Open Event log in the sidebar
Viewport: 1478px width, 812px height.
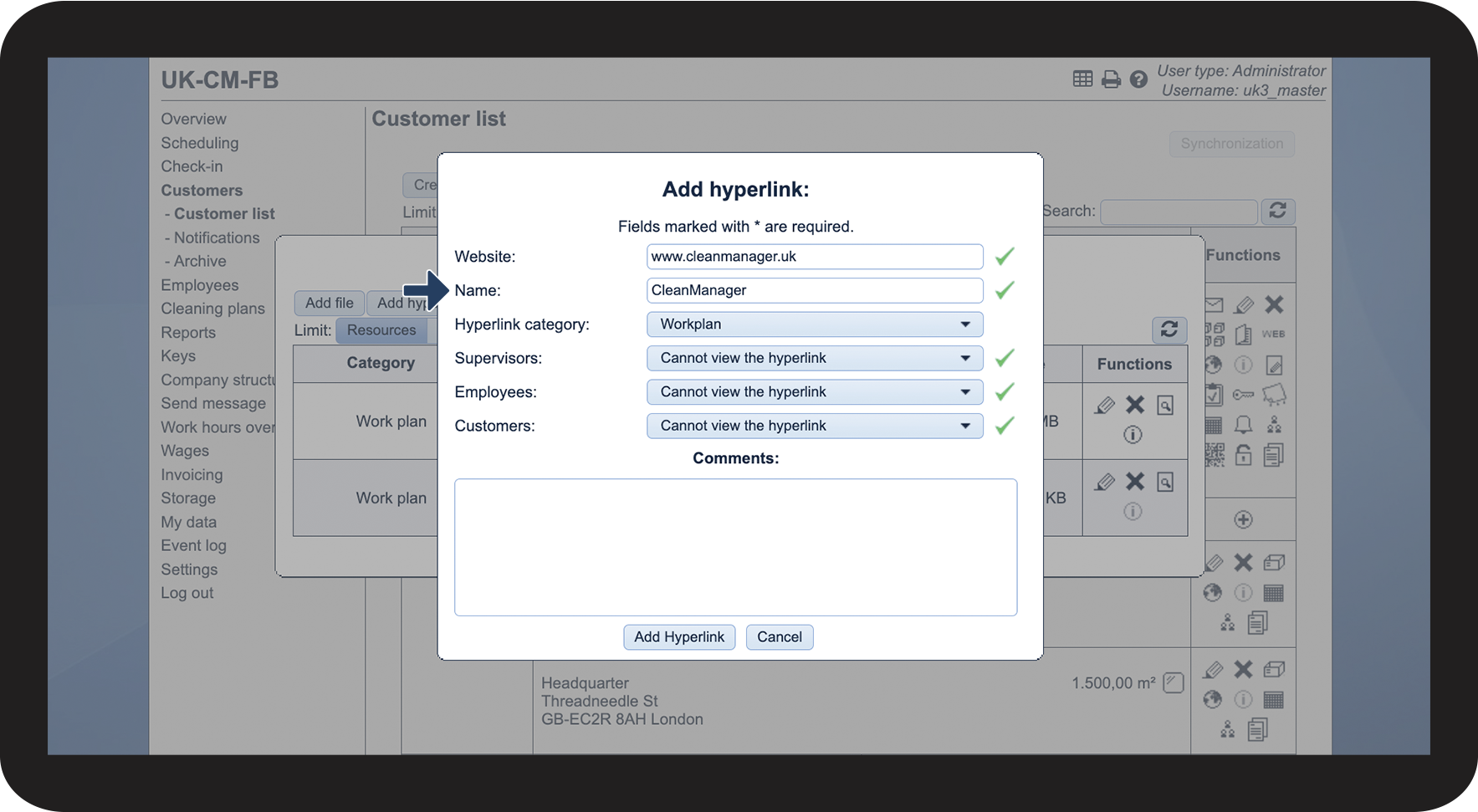193,545
